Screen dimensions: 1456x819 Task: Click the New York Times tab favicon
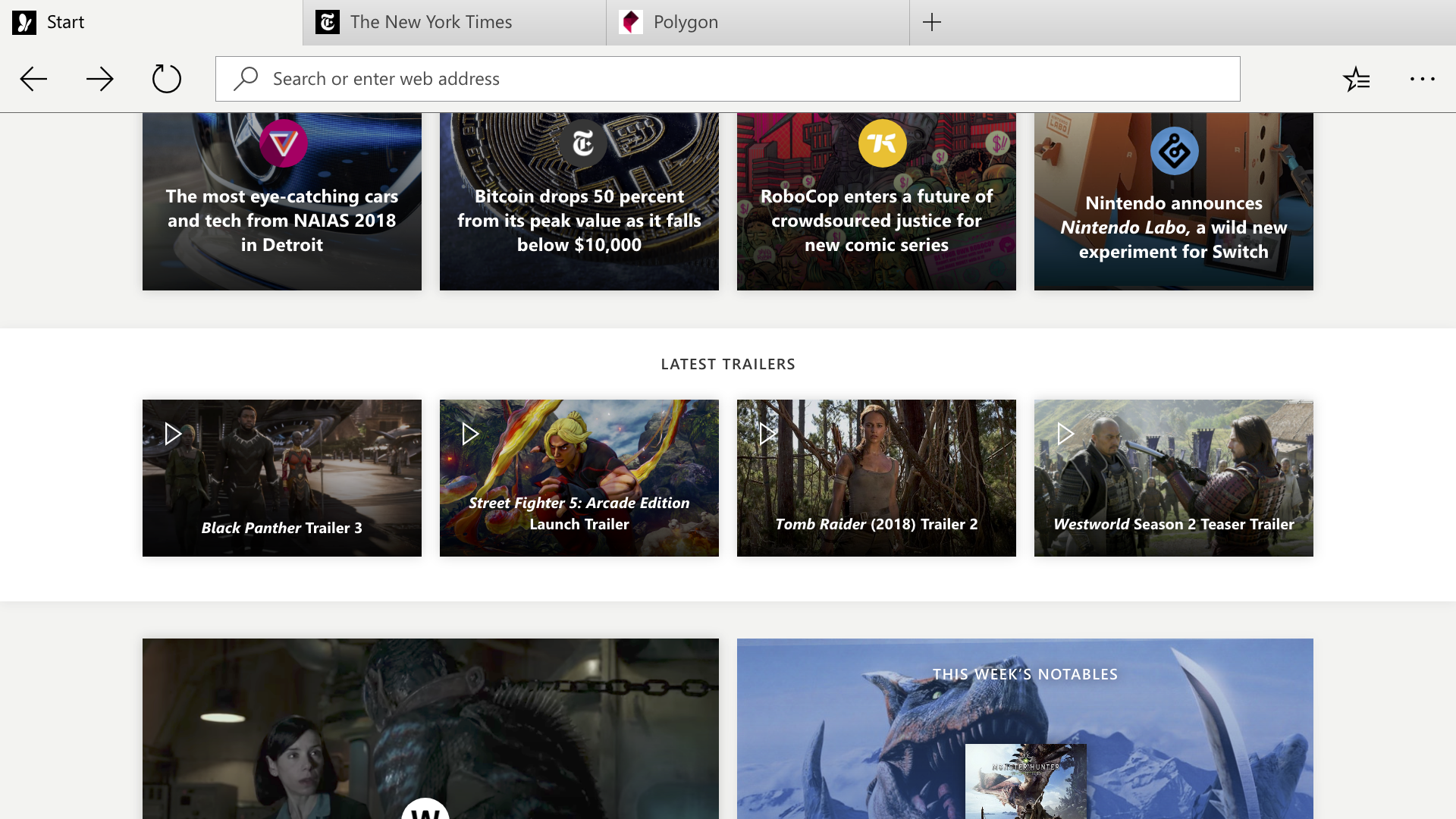(328, 22)
